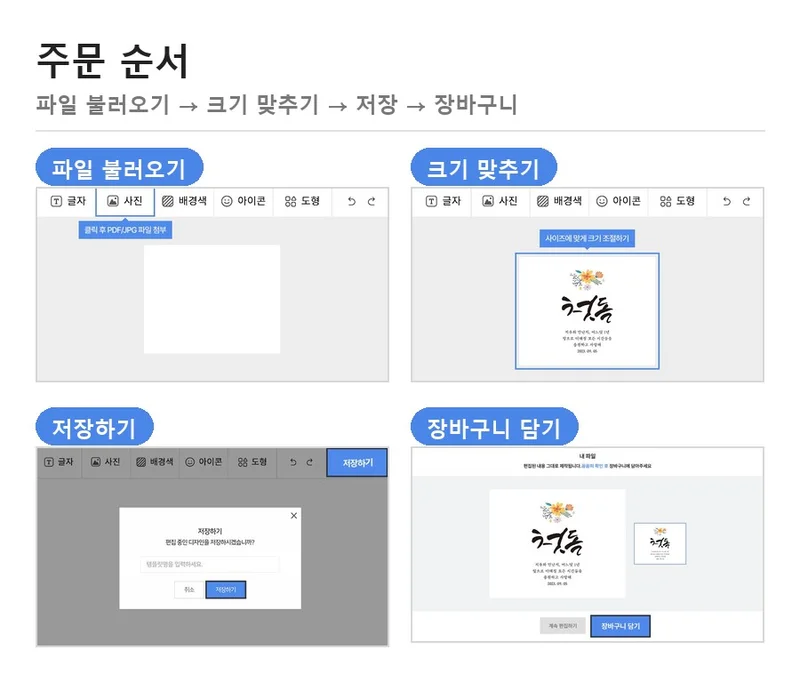Click undo arrow in 저장하기 panel toolbar

(x=293, y=462)
